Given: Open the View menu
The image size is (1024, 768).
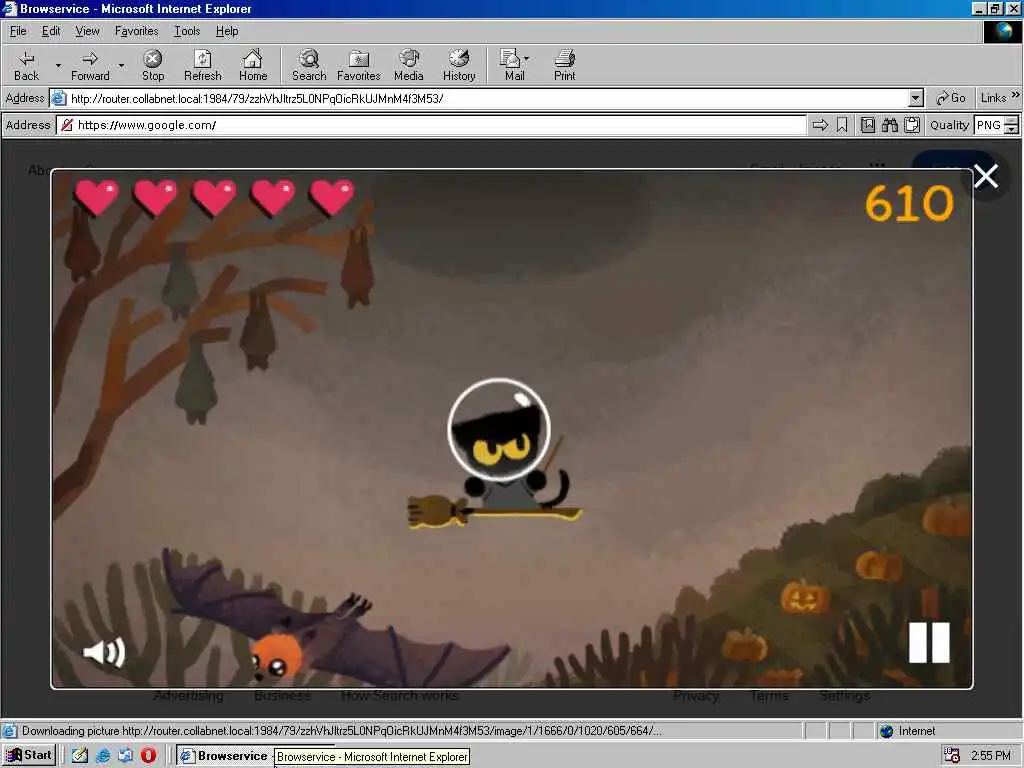Looking at the screenshot, I should 87,31.
